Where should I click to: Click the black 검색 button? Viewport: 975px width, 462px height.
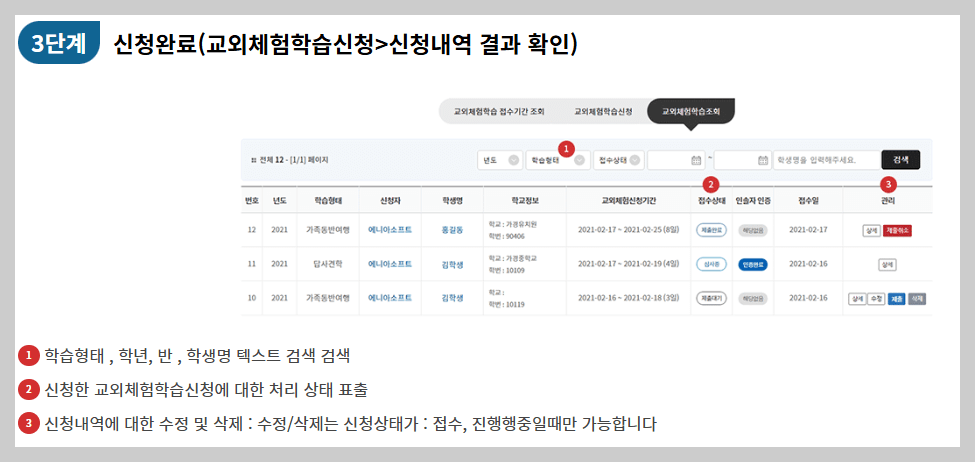900,160
